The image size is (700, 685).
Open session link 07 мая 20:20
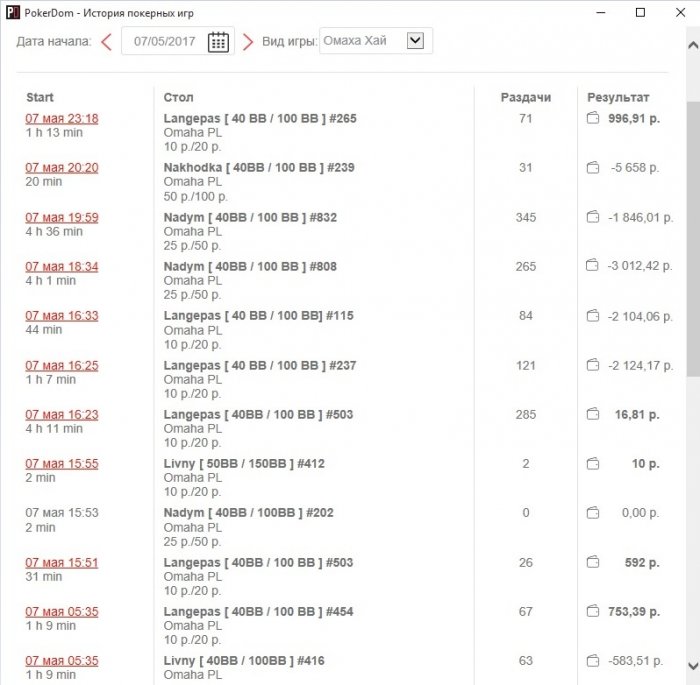(62, 168)
